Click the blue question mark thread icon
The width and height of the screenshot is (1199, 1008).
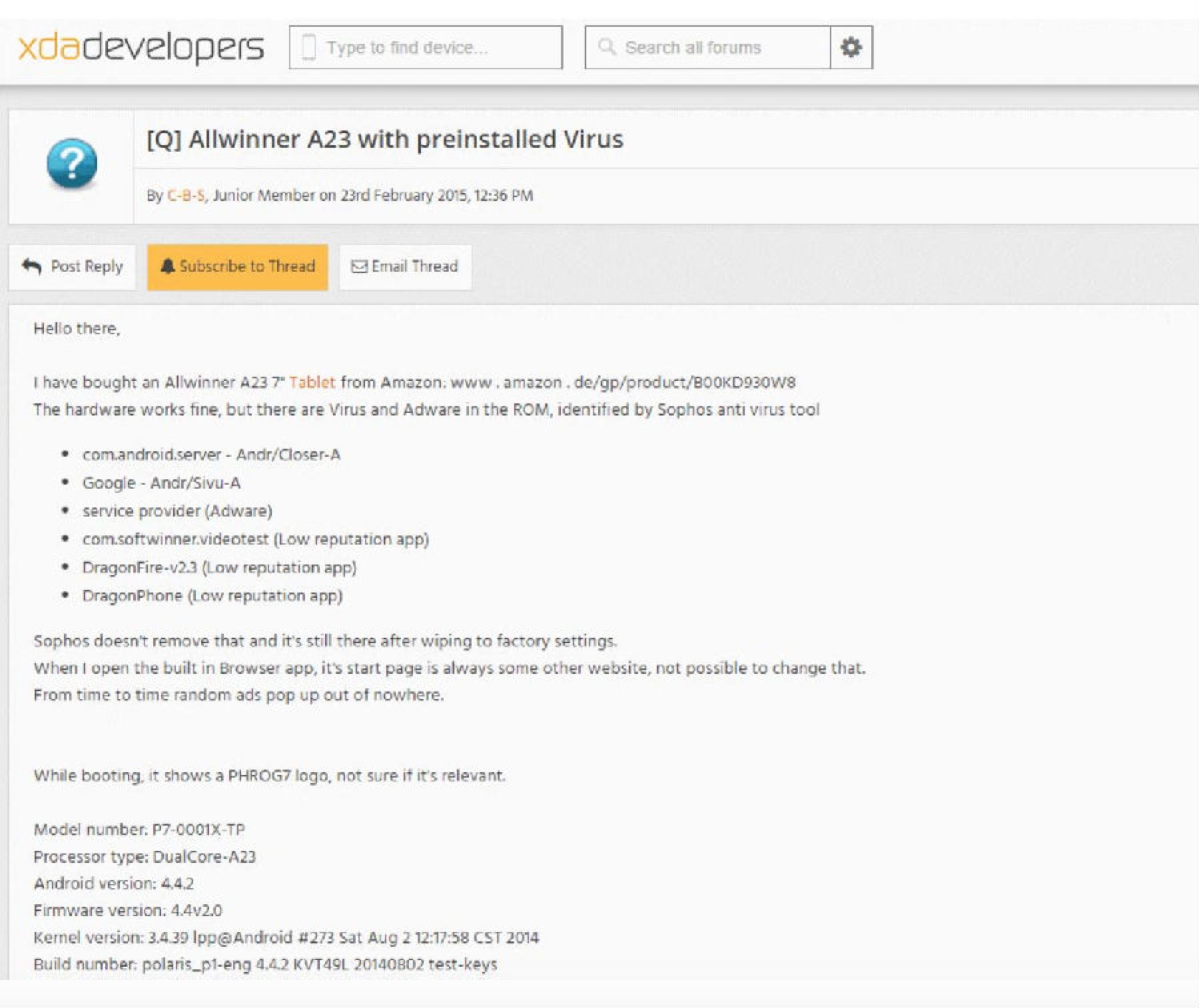(72, 164)
